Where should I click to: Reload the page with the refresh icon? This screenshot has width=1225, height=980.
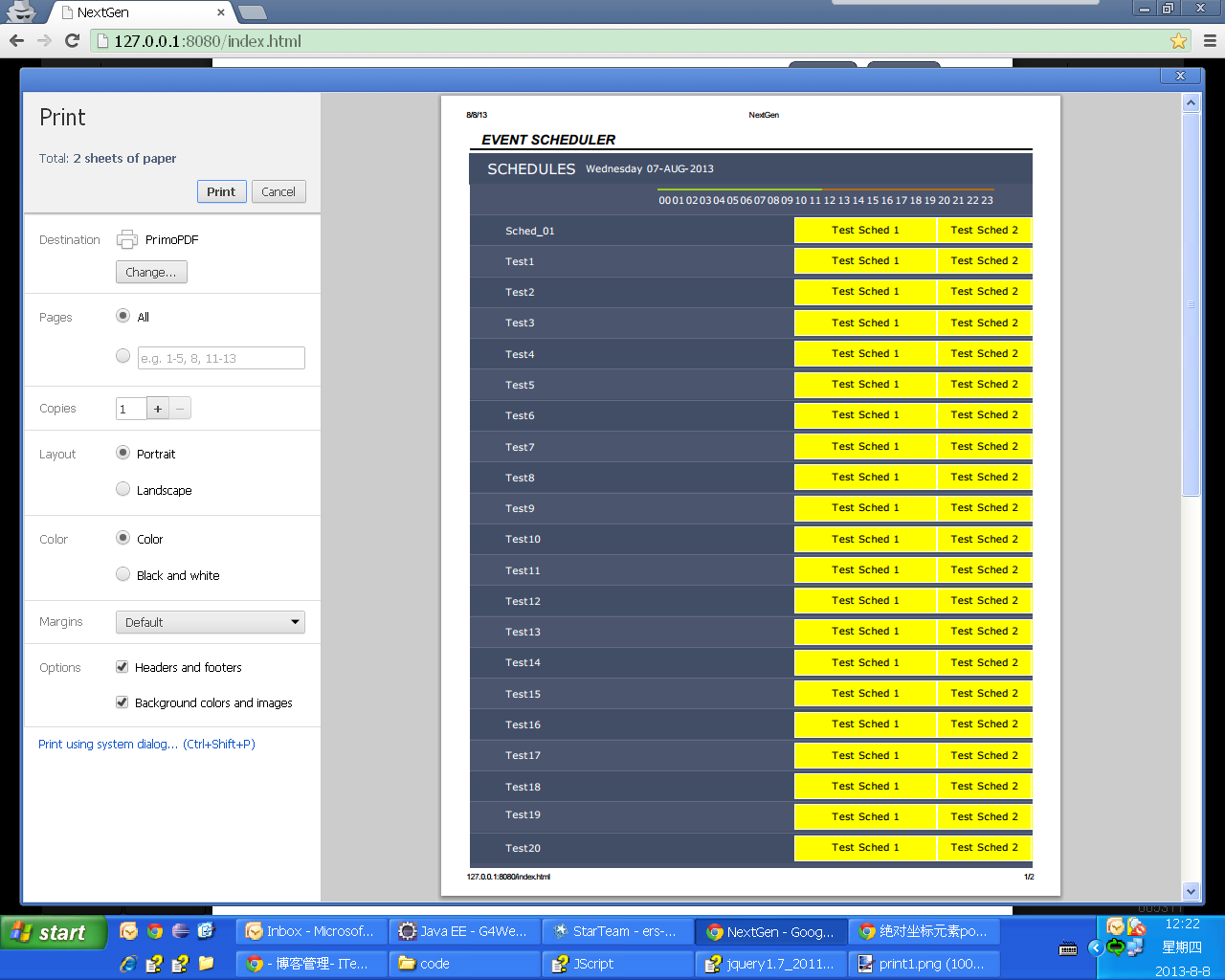72,40
